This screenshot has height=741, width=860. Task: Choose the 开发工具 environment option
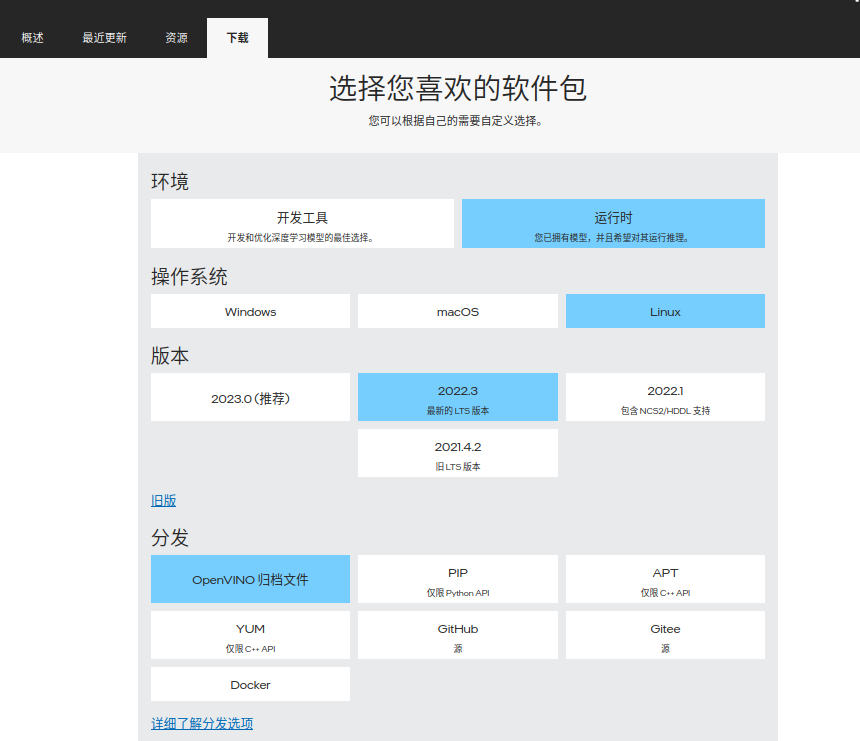(x=302, y=223)
